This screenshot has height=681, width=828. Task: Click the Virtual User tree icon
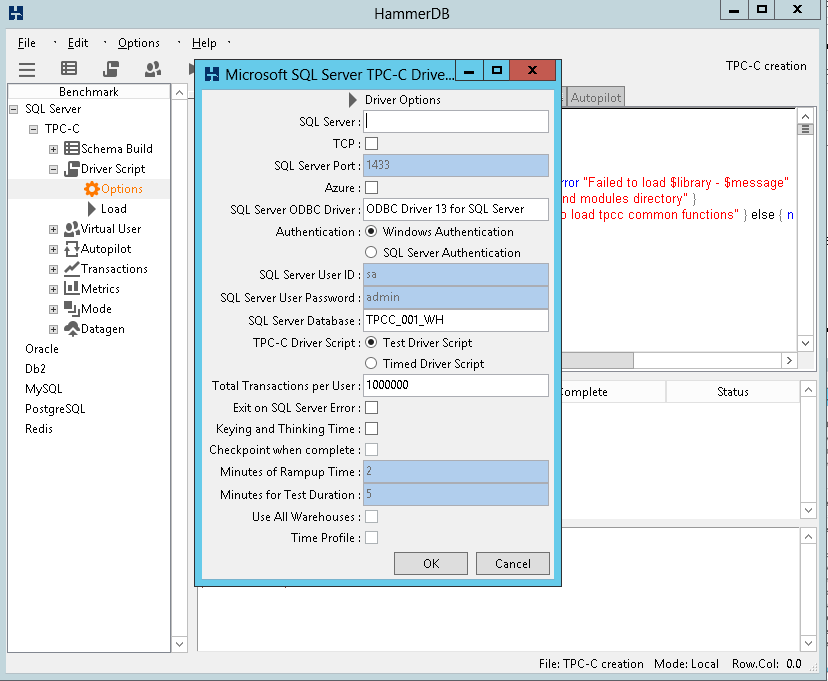[72, 229]
